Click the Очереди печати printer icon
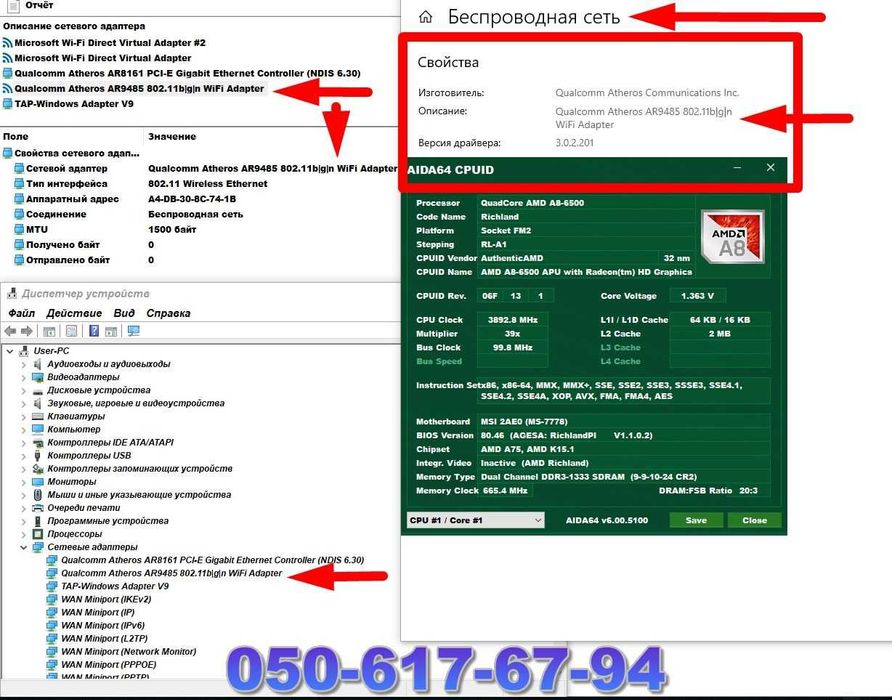 point(38,508)
